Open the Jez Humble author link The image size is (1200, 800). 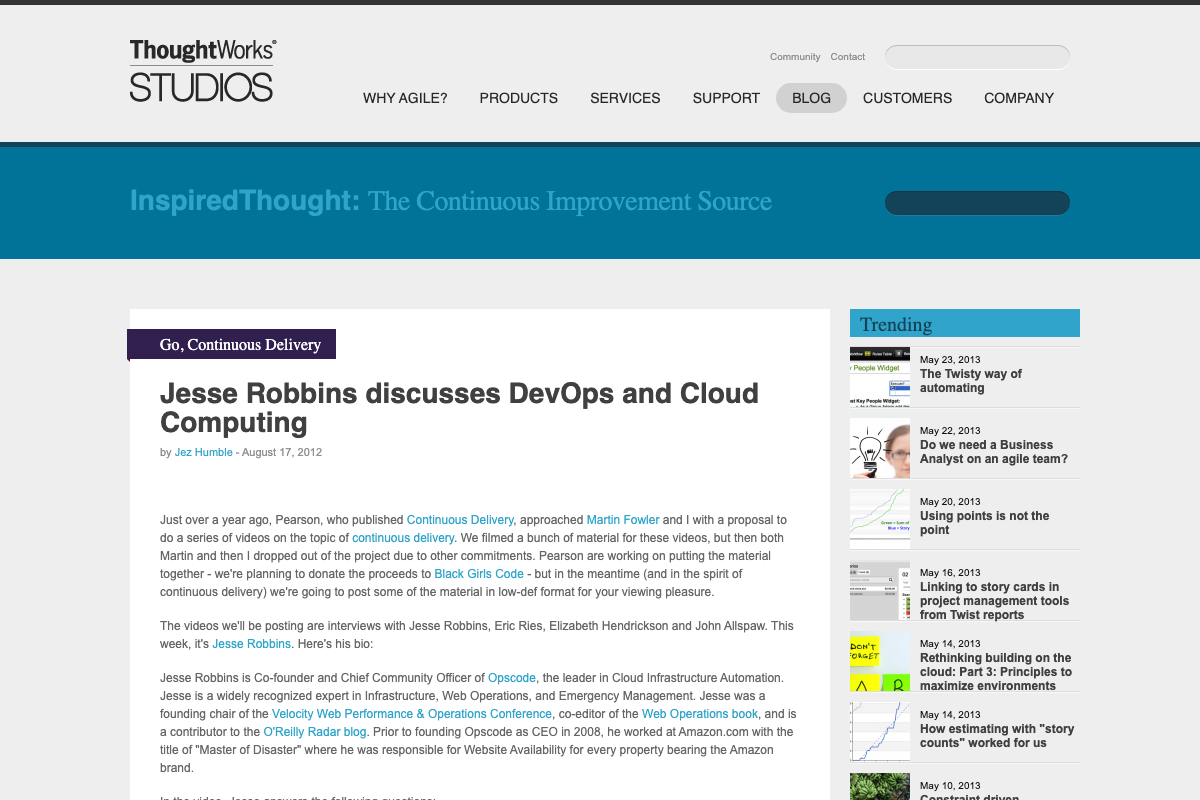click(x=203, y=452)
